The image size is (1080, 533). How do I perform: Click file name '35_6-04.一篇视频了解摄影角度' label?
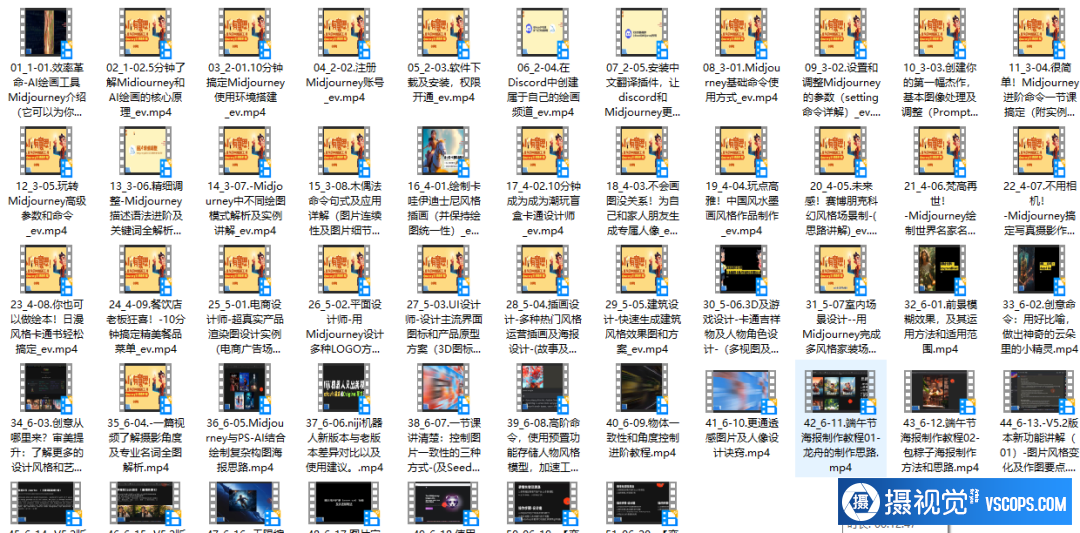145,446
